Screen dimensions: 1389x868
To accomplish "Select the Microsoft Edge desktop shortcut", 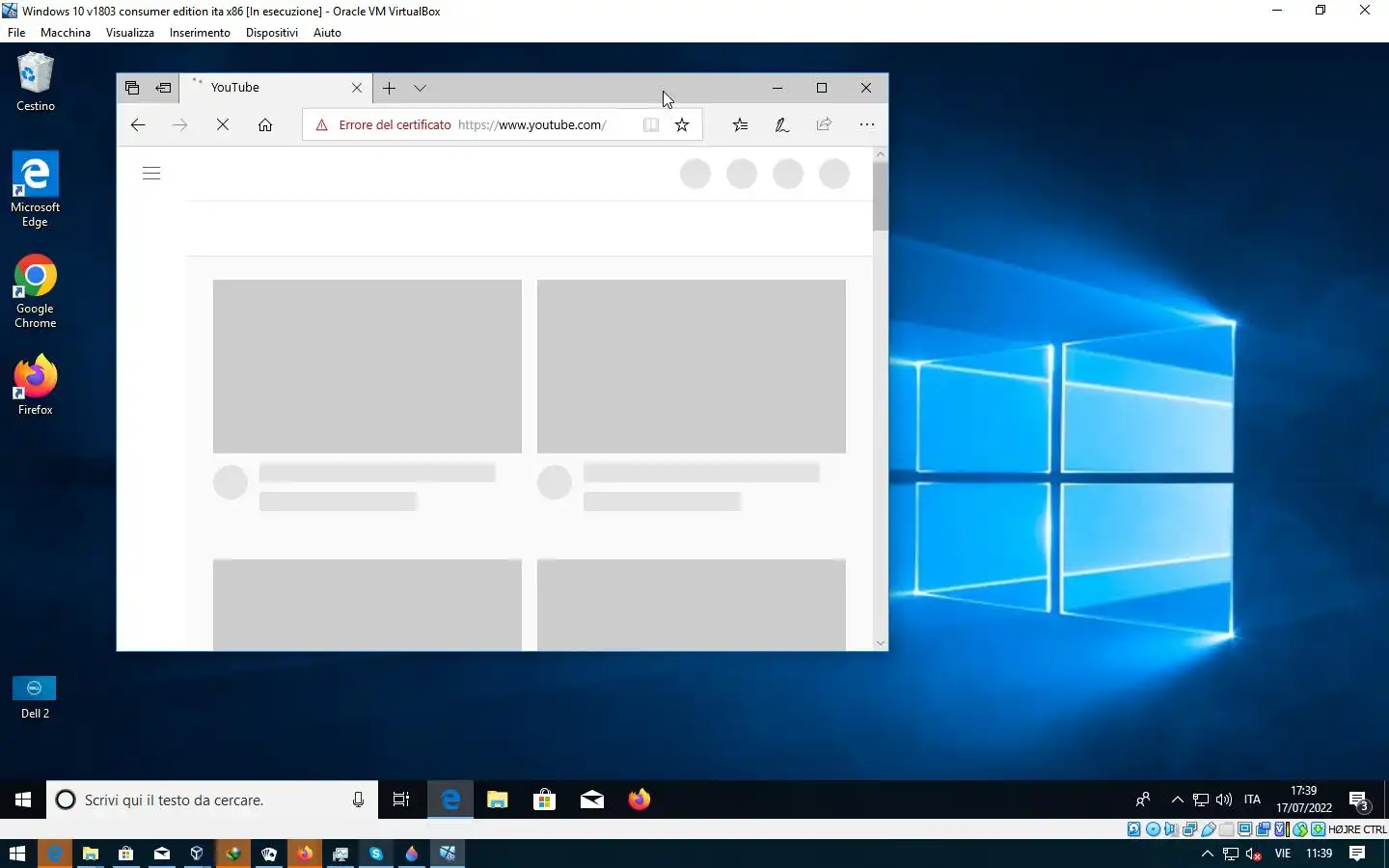I will (36, 190).
